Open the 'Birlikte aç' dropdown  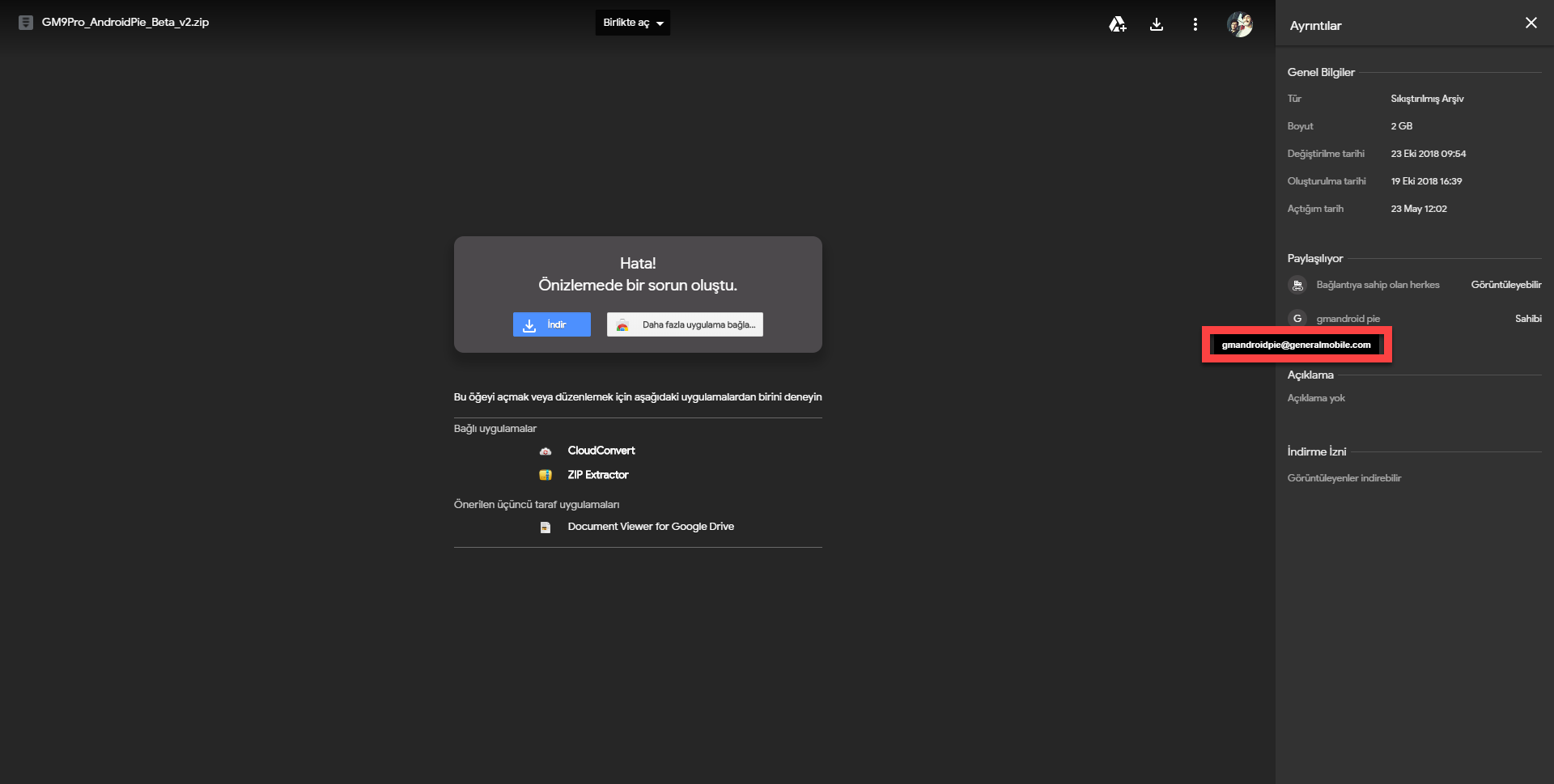(x=633, y=23)
